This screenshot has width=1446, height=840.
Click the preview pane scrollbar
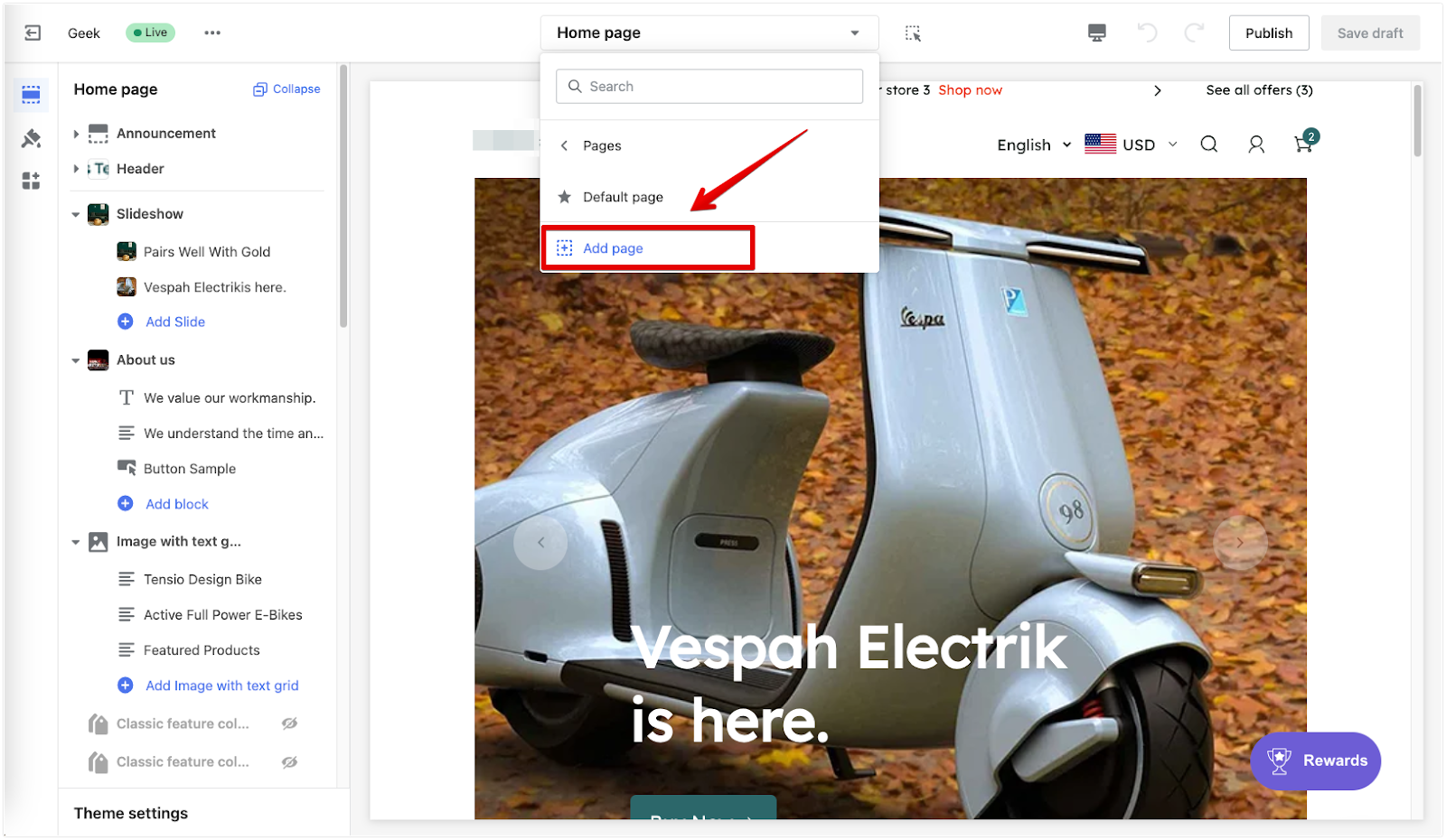[1417, 121]
